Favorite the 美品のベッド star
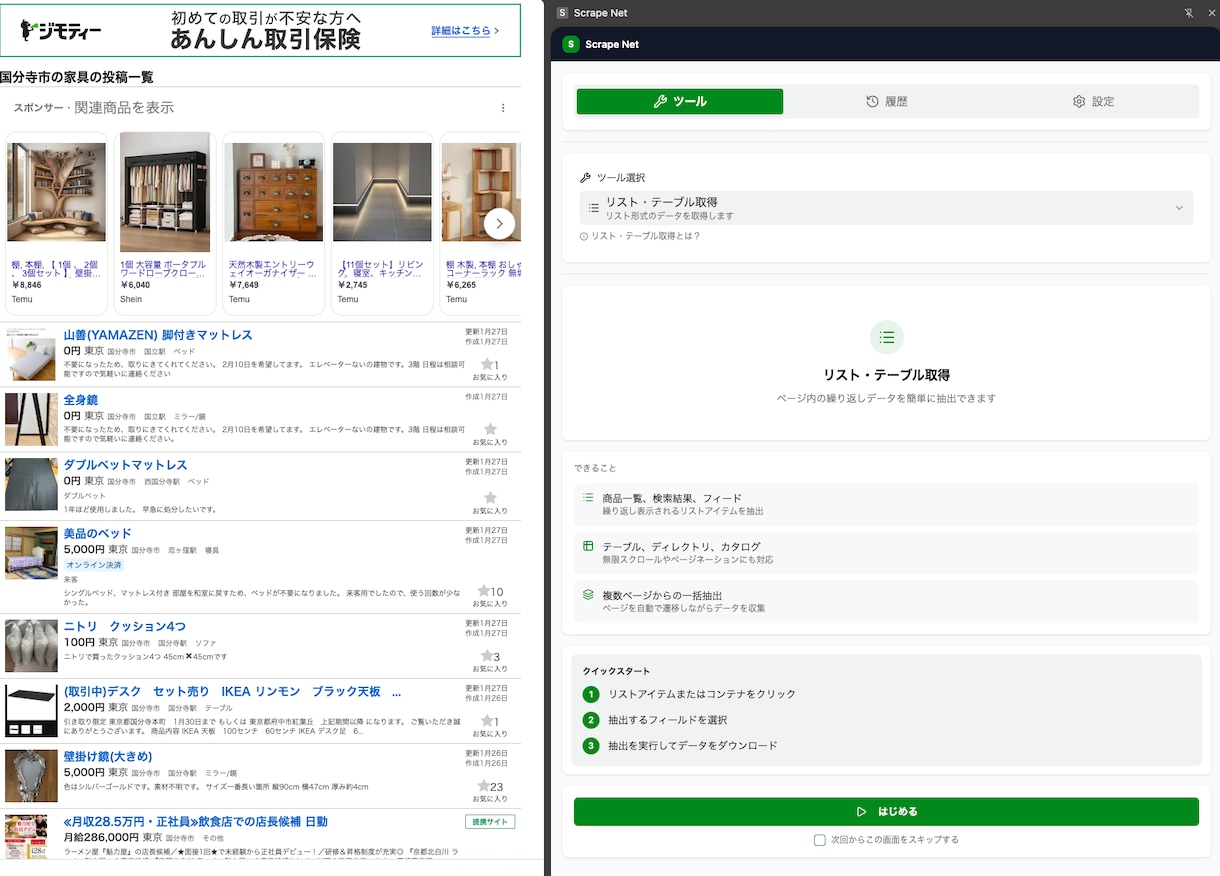The width and height of the screenshot is (1220, 876). pos(484,591)
